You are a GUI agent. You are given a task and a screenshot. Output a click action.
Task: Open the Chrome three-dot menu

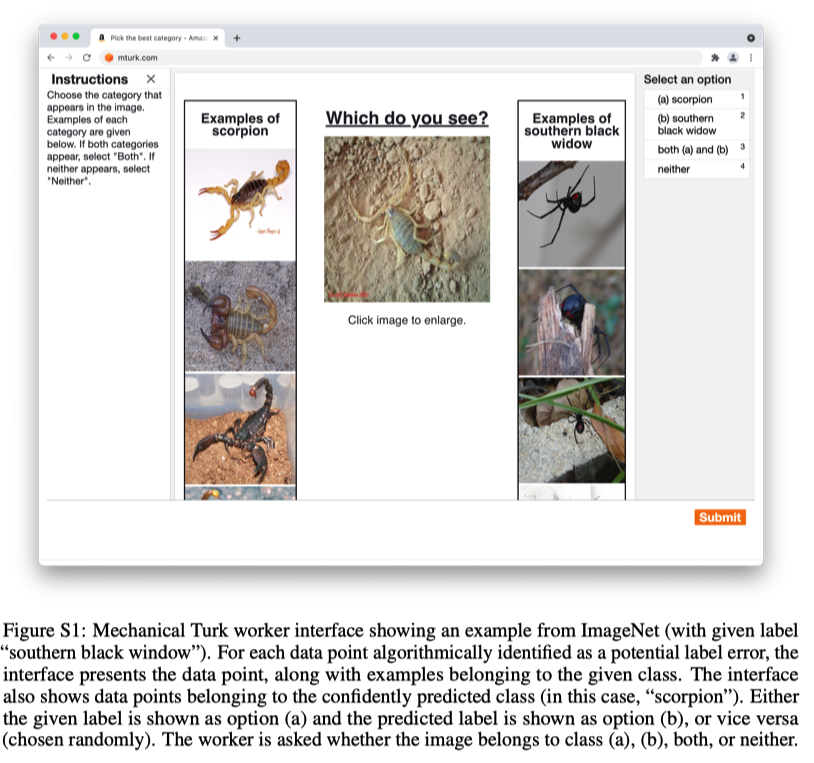[750, 57]
